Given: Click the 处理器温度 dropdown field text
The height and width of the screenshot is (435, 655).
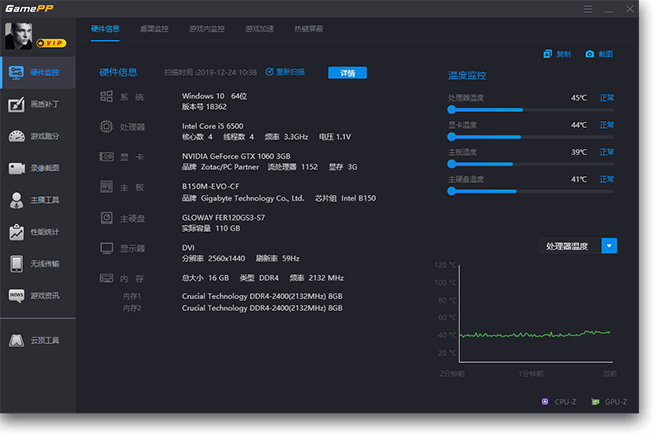Looking at the screenshot, I should (x=567, y=246).
